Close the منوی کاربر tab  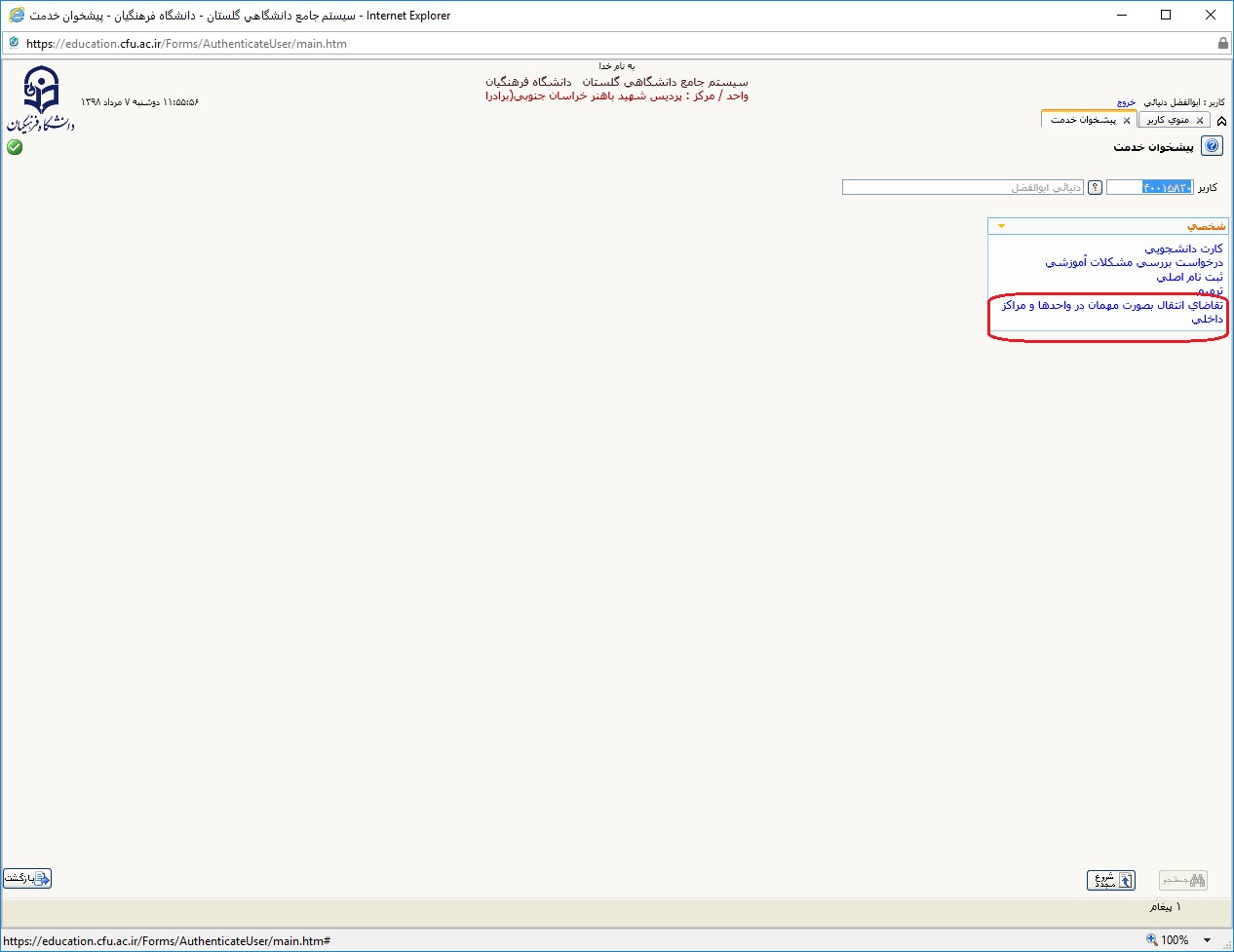(x=1200, y=120)
